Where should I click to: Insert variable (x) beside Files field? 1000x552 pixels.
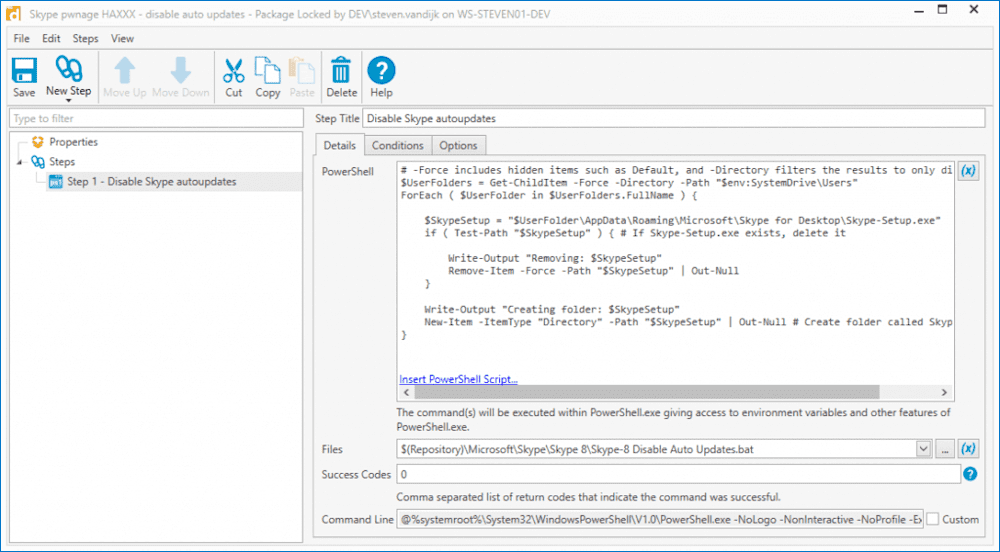click(x=968, y=449)
